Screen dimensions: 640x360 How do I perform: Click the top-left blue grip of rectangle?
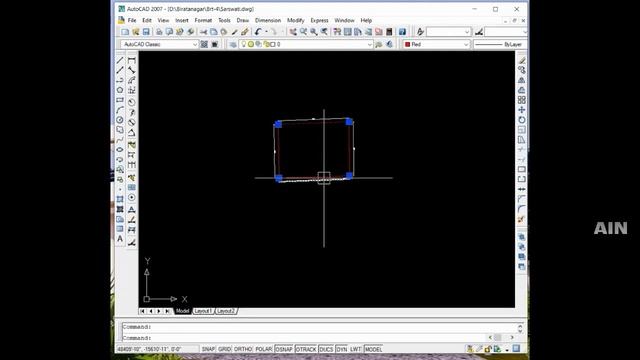click(278, 124)
